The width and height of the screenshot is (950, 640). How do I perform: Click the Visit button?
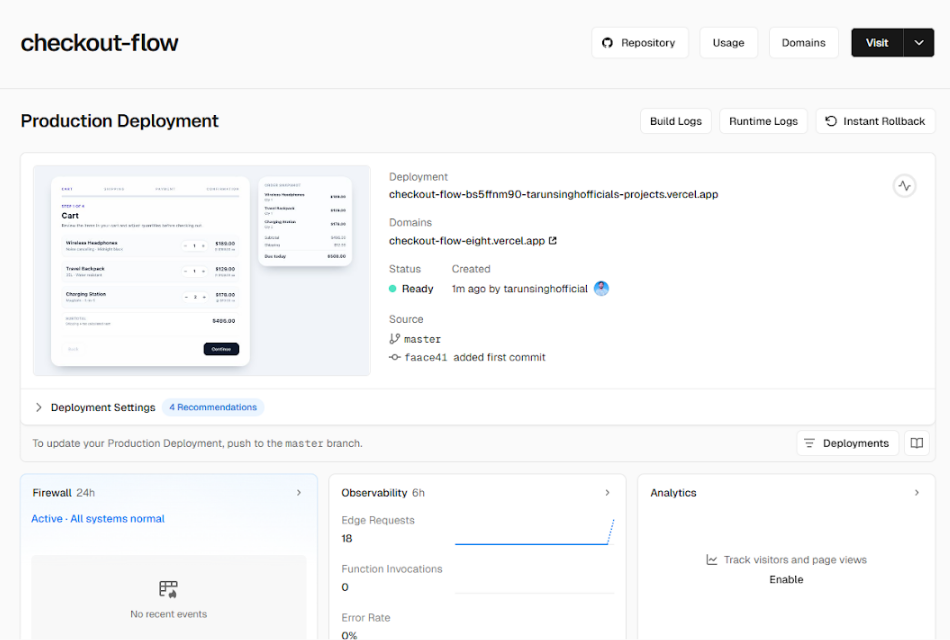[877, 42]
